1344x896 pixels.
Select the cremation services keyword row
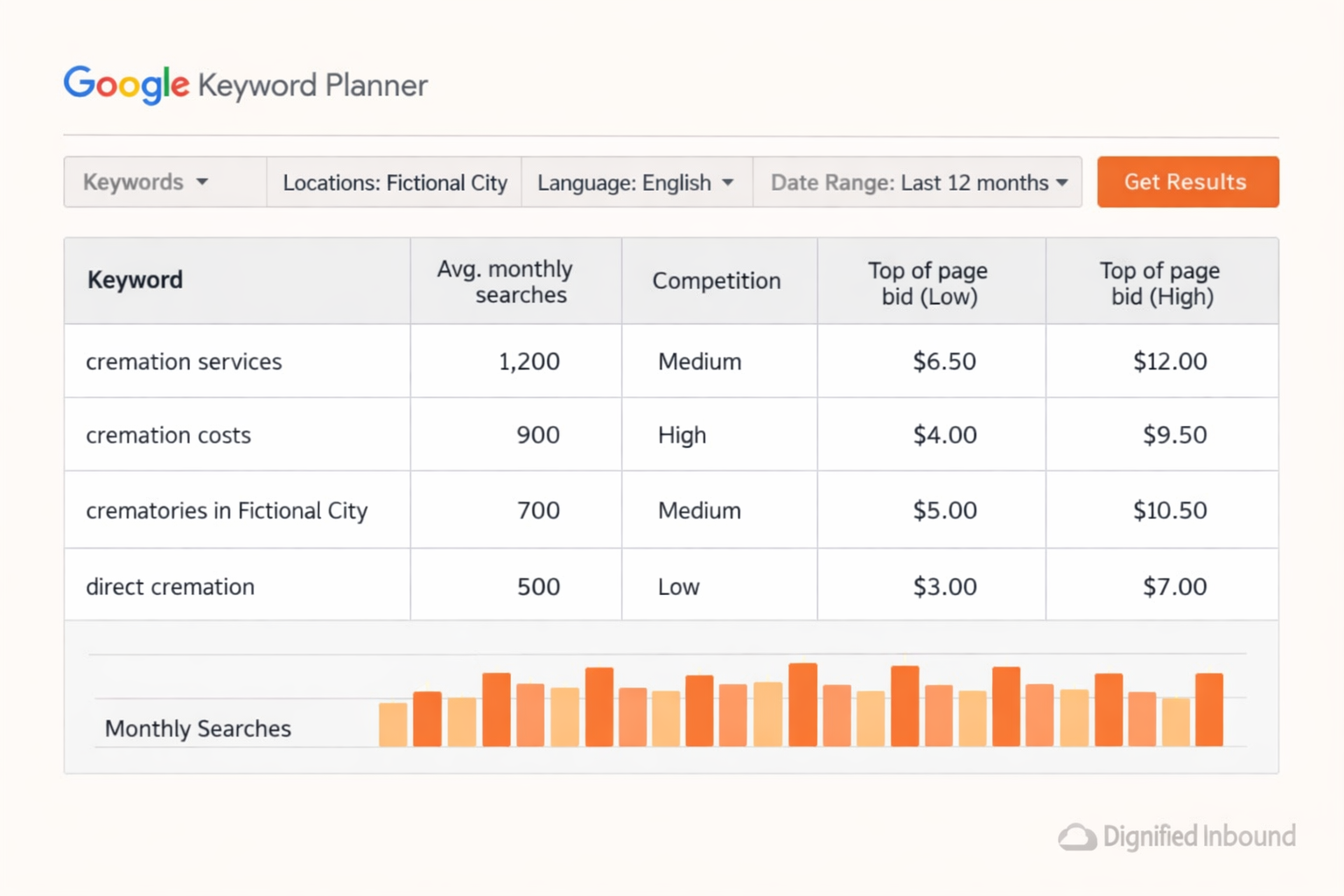click(184, 361)
